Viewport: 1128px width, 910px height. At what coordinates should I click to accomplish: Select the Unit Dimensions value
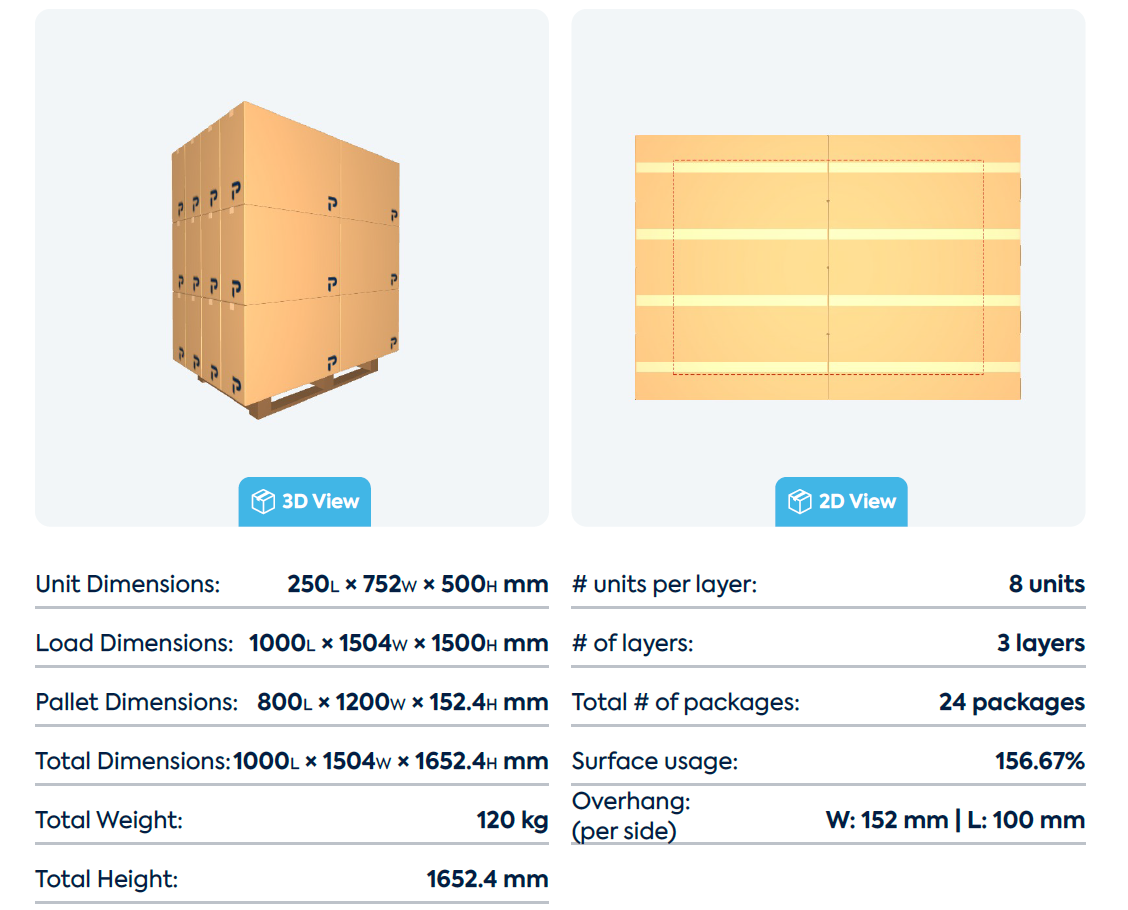click(417, 584)
